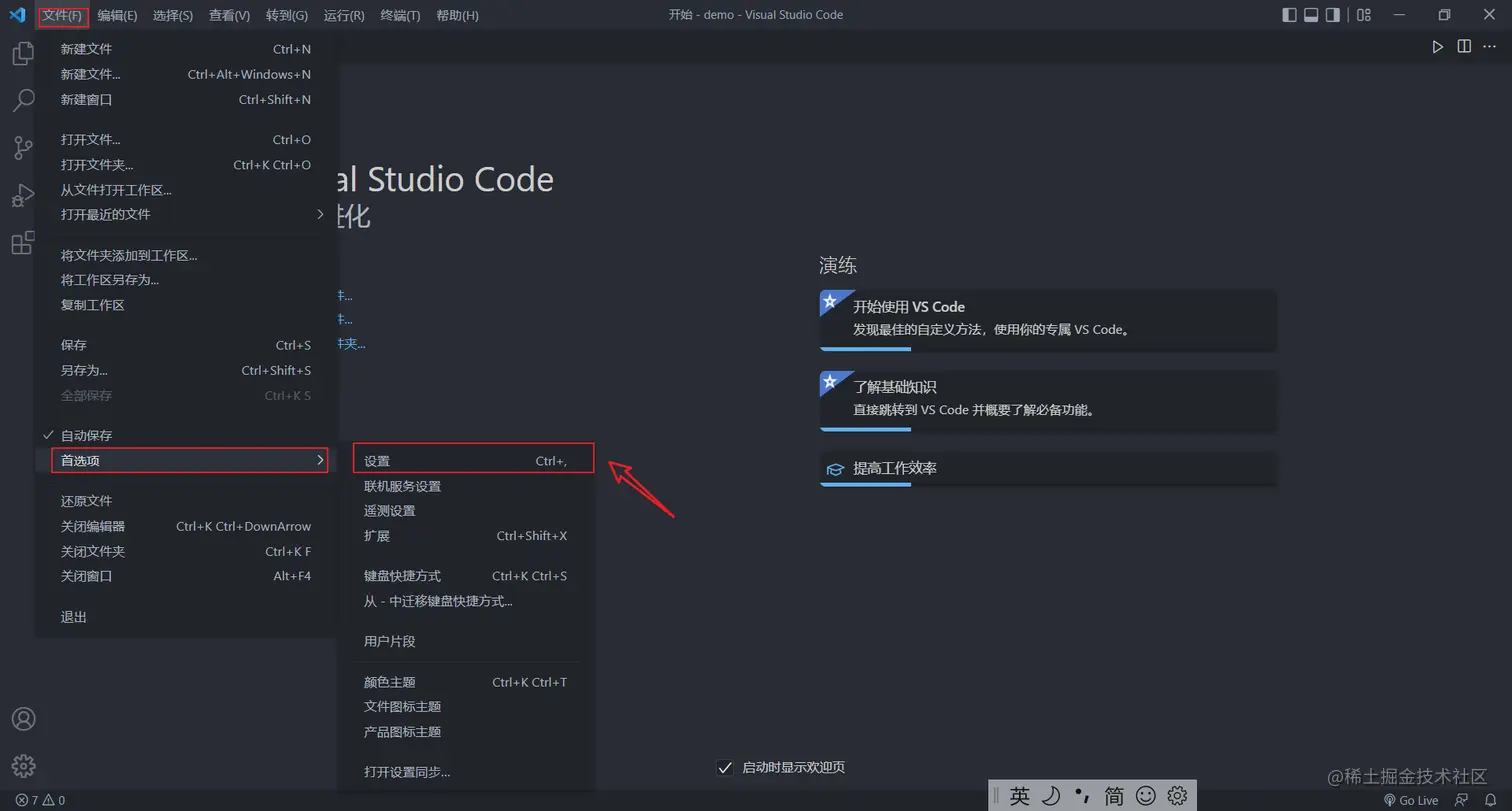This screenshot has width=1512, height=811.
Task: Open the Run and Debug view icon
Action: click(23, 196)
